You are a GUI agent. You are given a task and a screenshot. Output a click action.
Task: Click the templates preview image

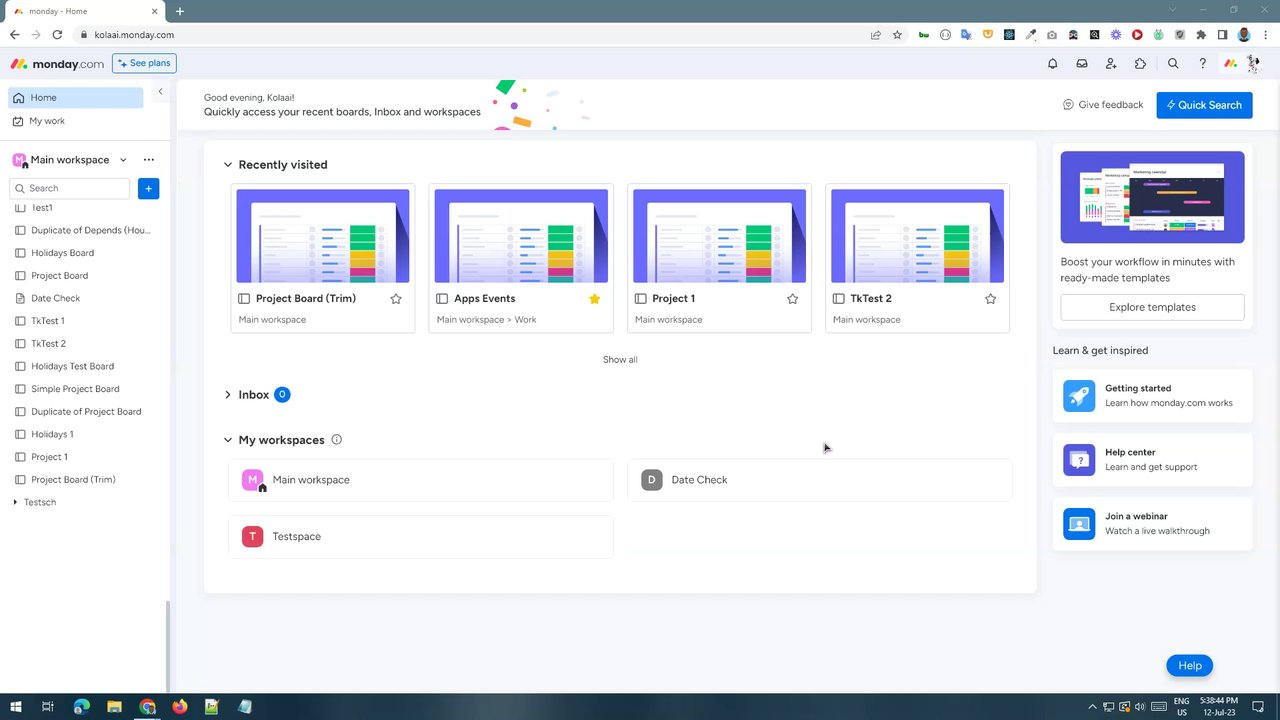coord(1152,197)
